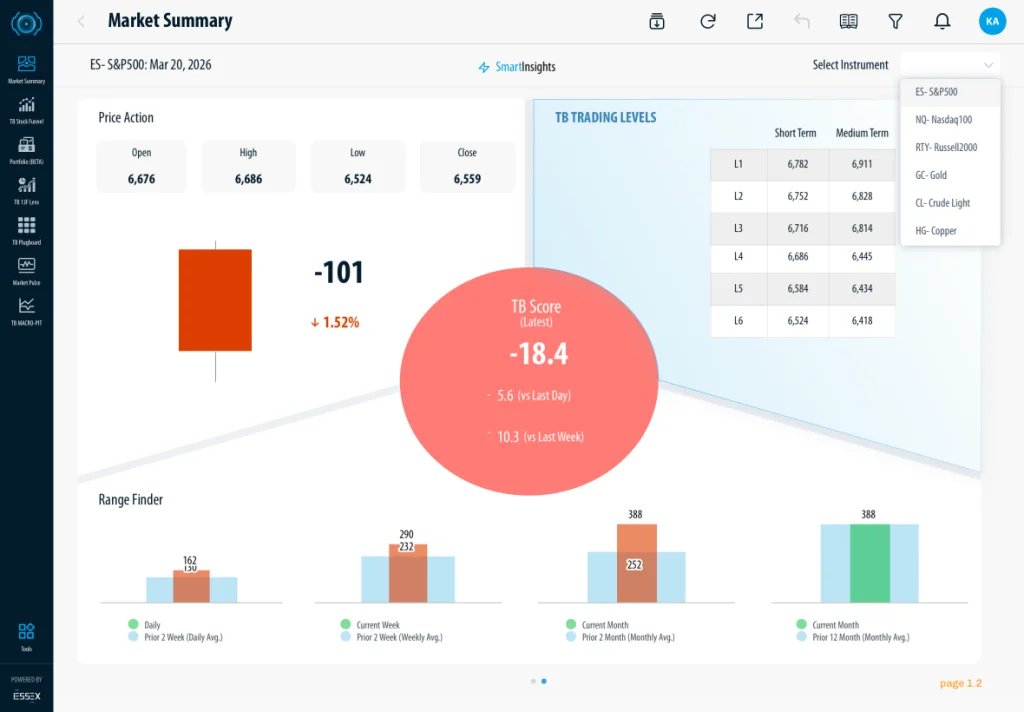Screen dimensions: 1024x712
Task: Click the SmartInsights link
Action: [517, 67]
